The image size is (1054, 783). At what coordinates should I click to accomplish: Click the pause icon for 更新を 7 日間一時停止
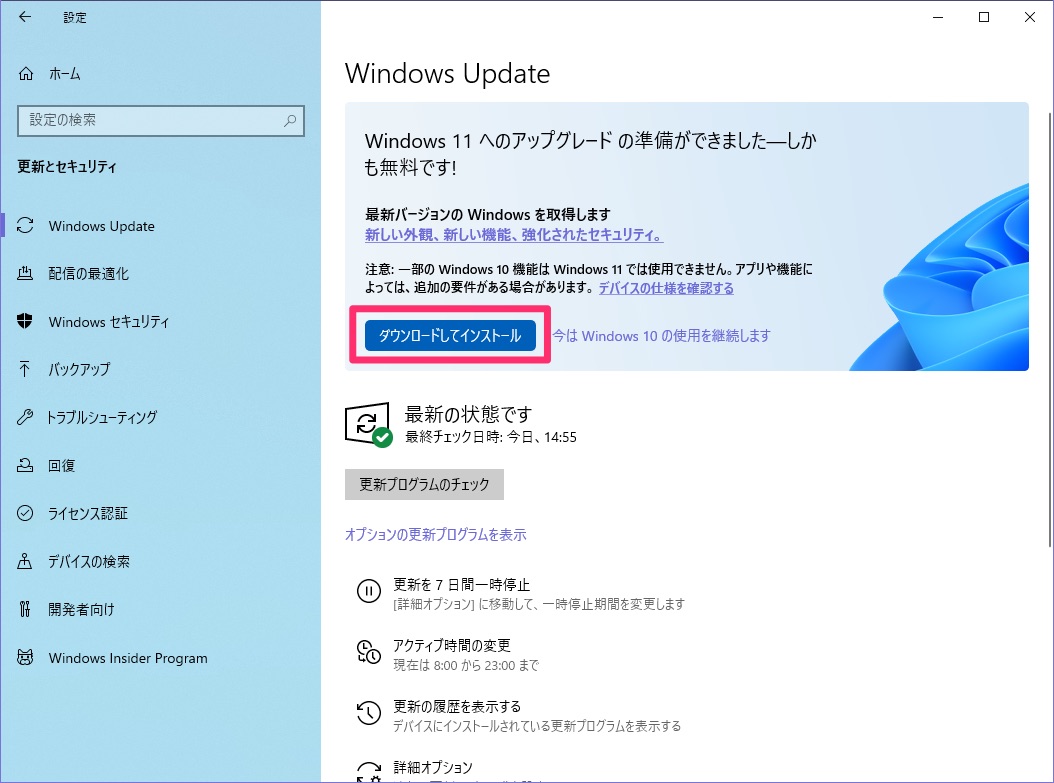(368, 591)
